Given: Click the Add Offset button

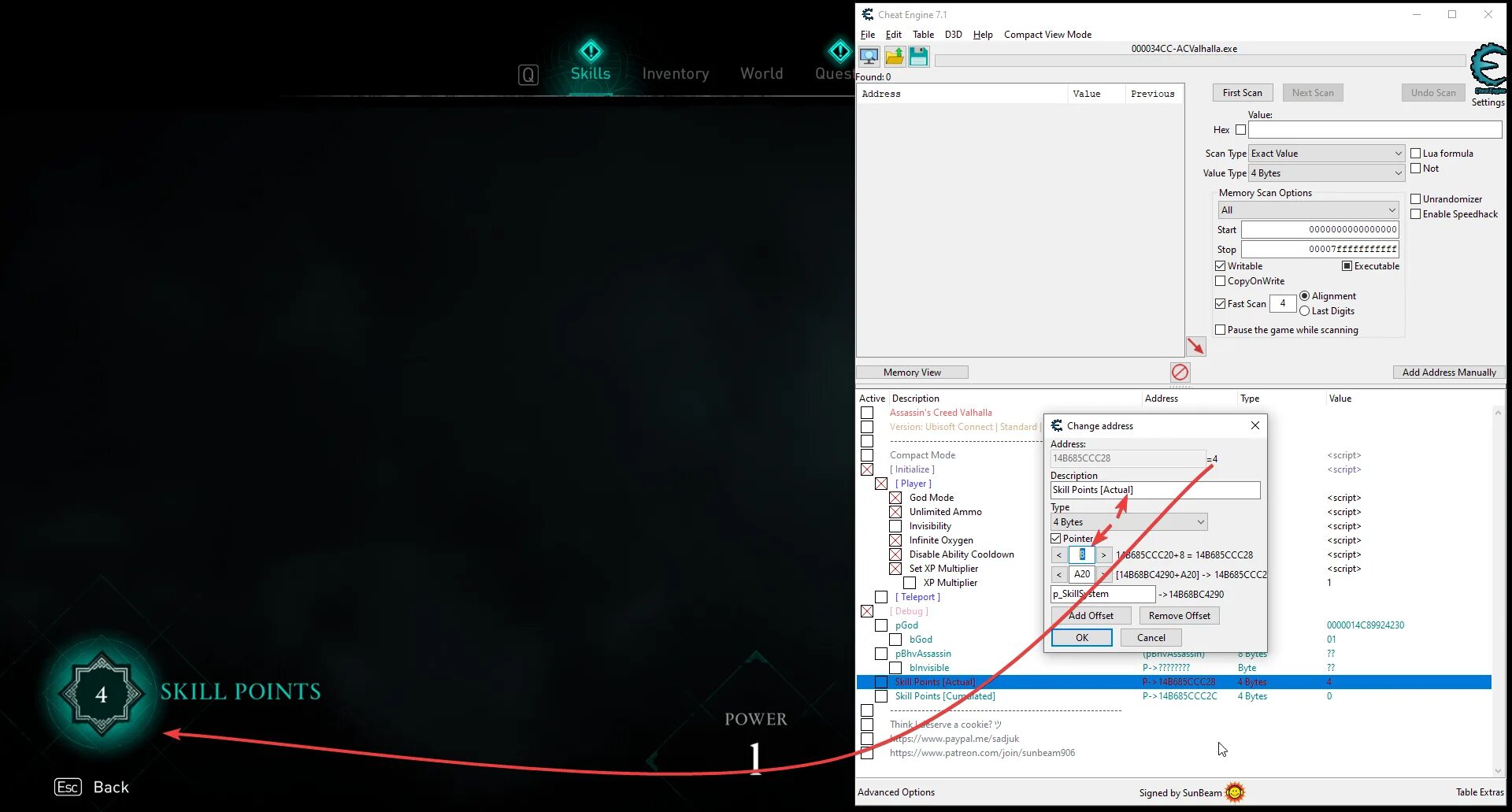Looking at the screenshot, I should coord(1091,616).
